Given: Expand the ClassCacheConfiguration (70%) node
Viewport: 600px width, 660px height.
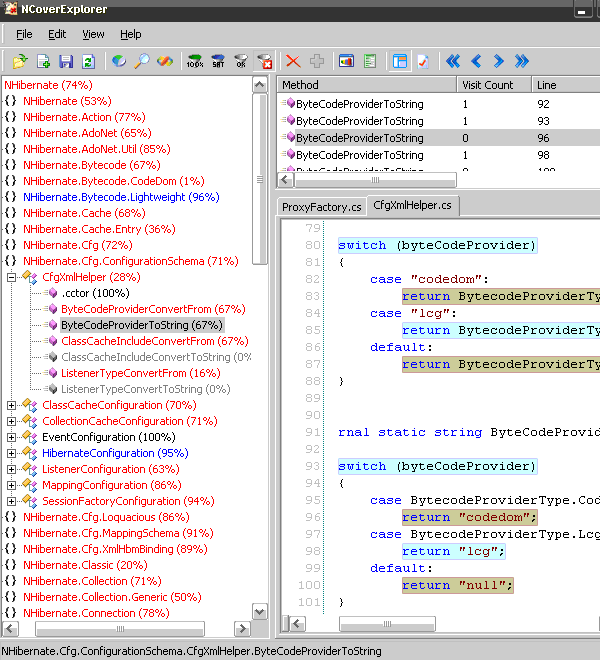Looking at the screenshot, I should (x=11, y=405).
